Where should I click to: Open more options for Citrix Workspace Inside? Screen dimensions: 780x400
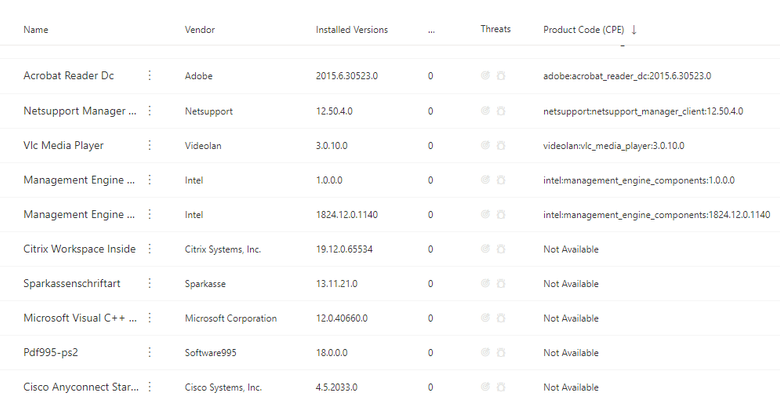(x=149, y=249)
